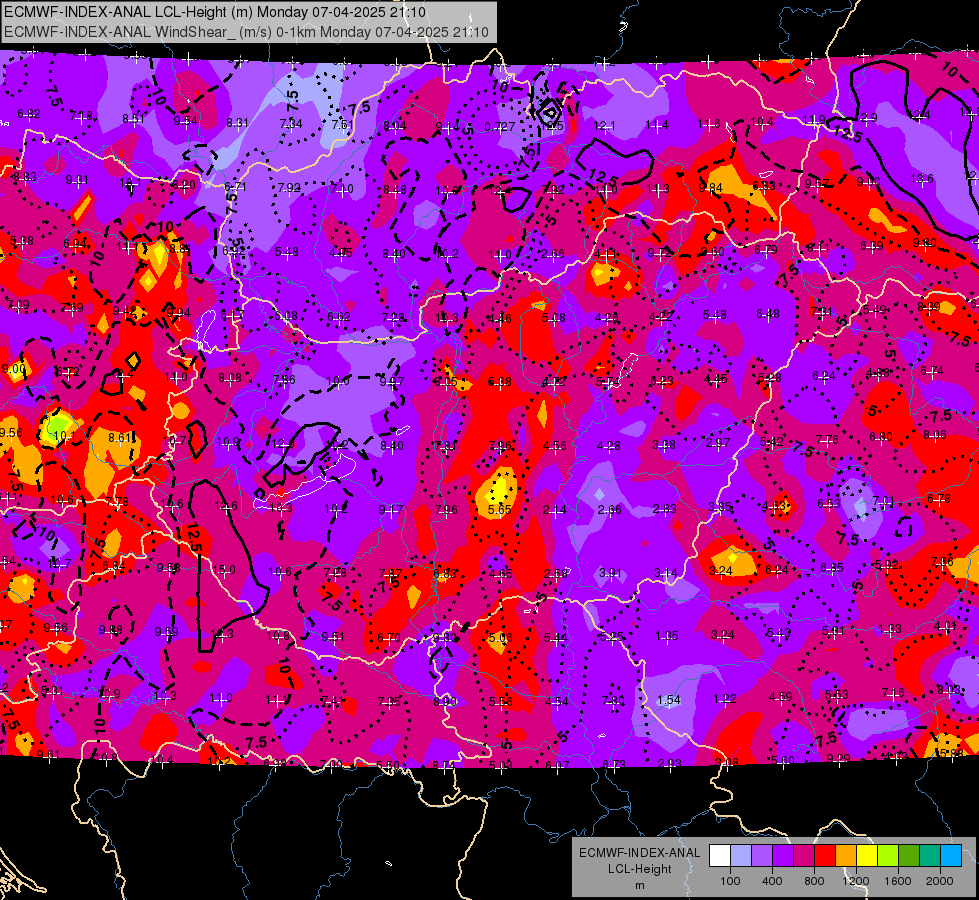The image size is (979, 900).
Task: Click the grid value "3.85"
Action: [720, 507]
